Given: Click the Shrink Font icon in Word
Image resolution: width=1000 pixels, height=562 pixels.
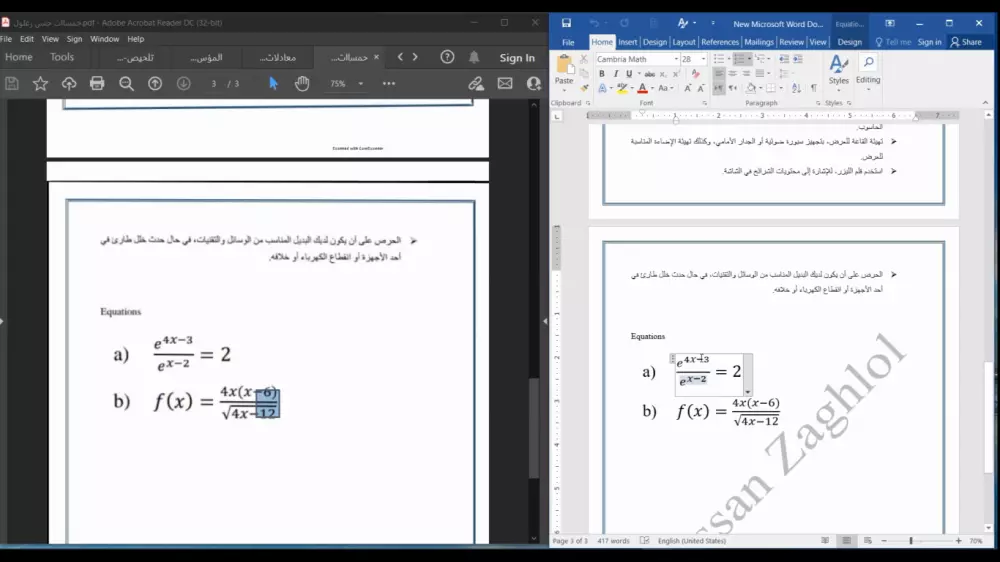Looking at the screenshot, I should (700, 88).
